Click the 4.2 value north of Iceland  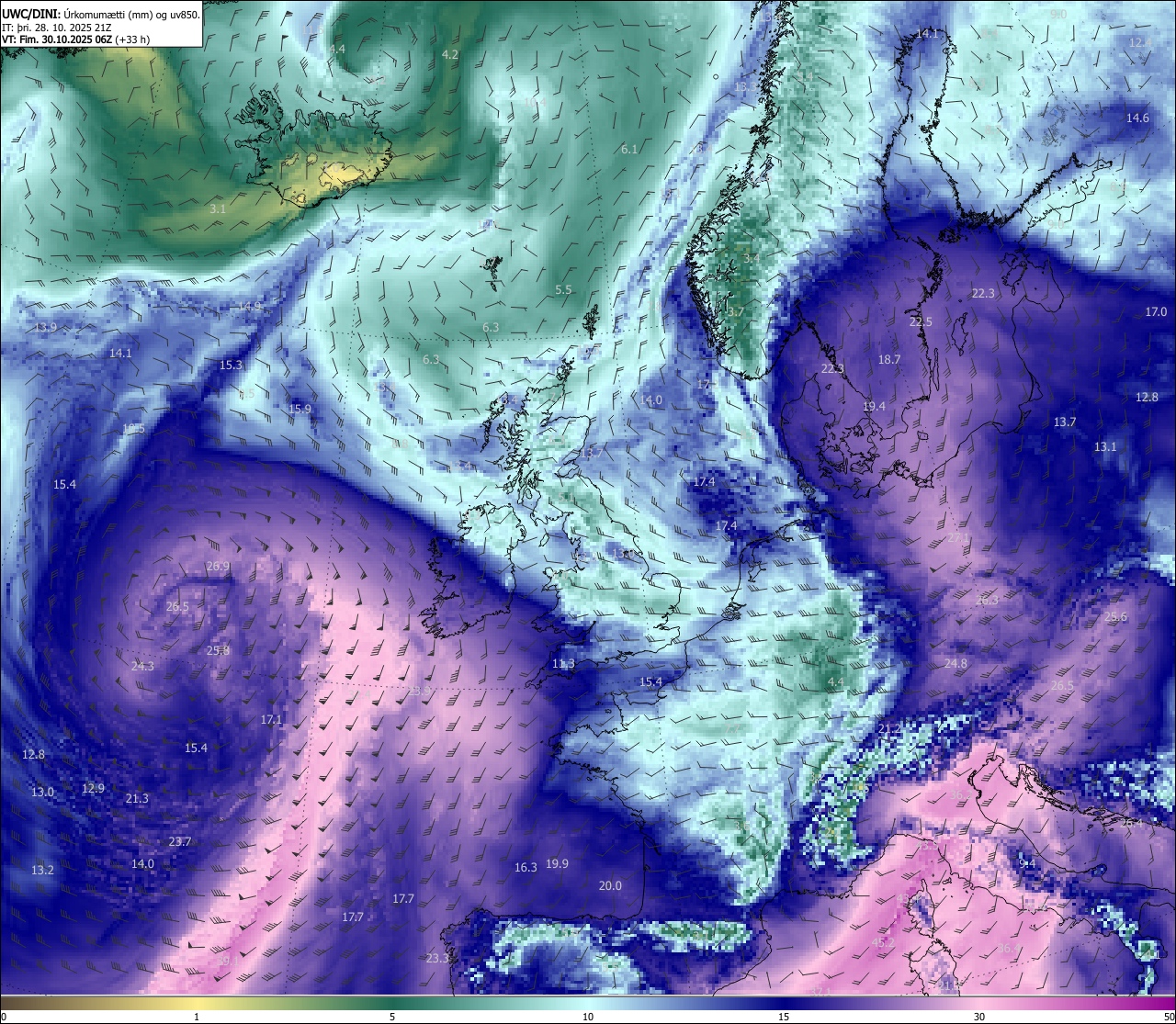pyautogui.click(x=450, y=55)
